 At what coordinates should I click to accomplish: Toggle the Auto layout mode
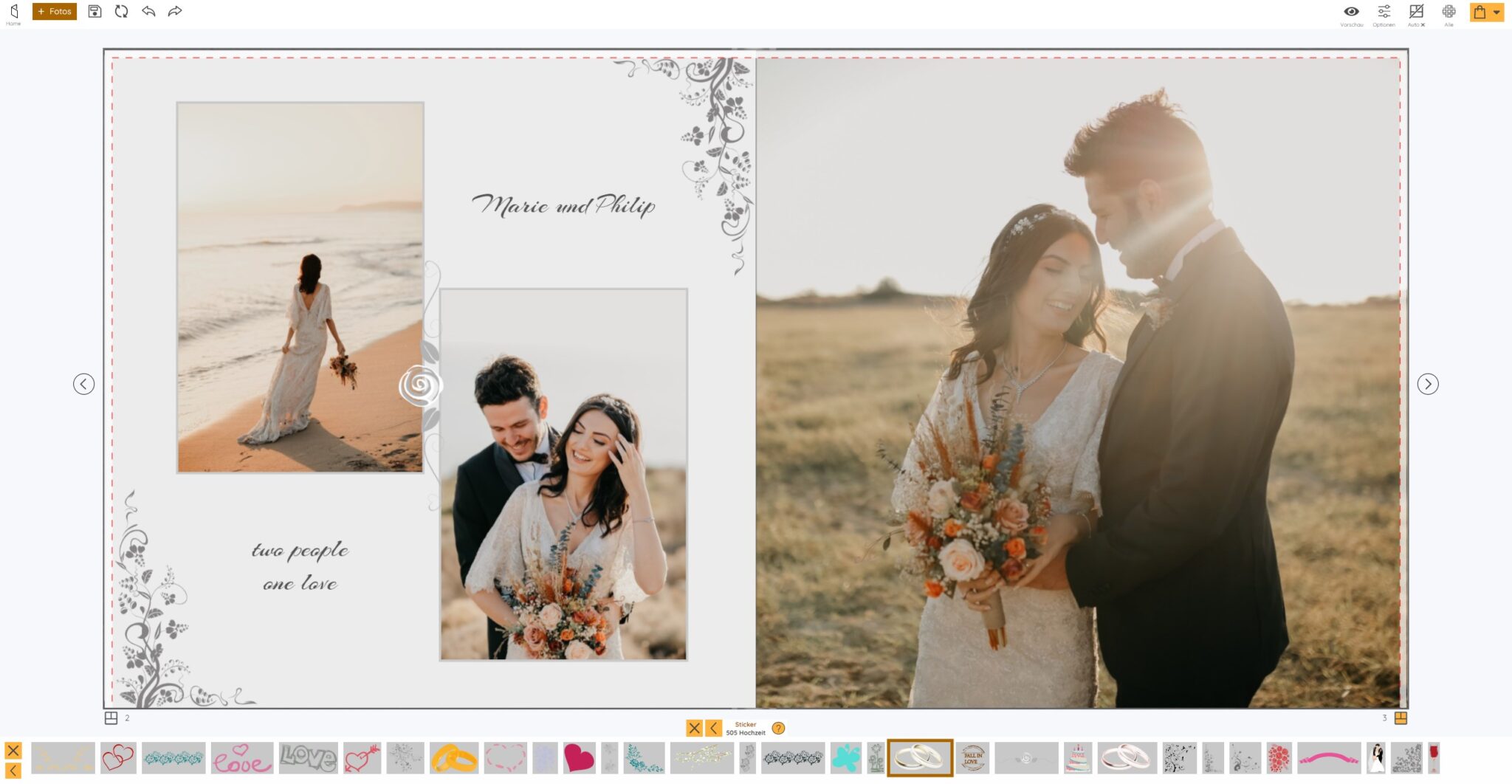[x=1415, y=13]
